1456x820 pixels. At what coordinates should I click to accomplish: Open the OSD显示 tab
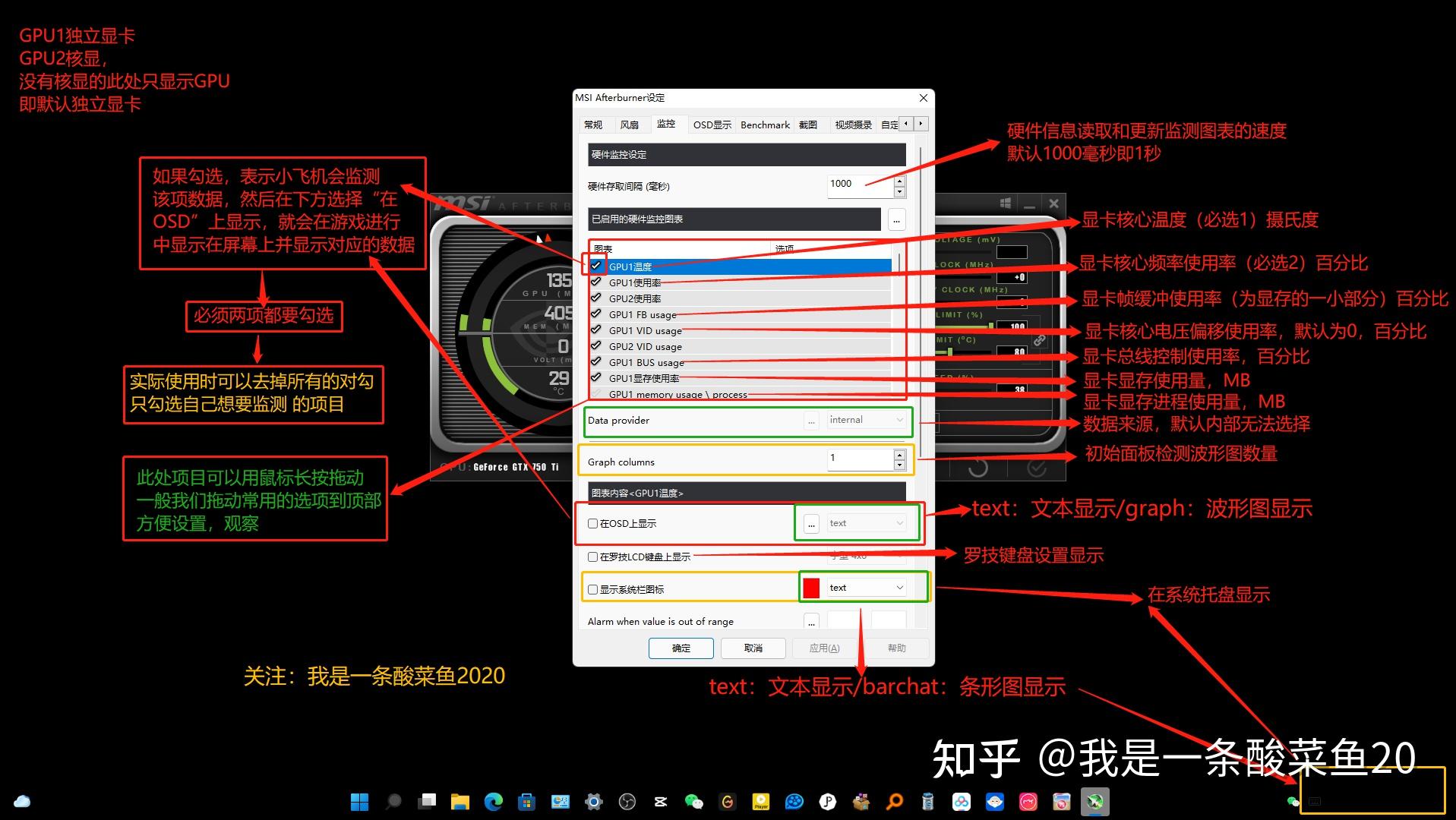click(712, 125)
